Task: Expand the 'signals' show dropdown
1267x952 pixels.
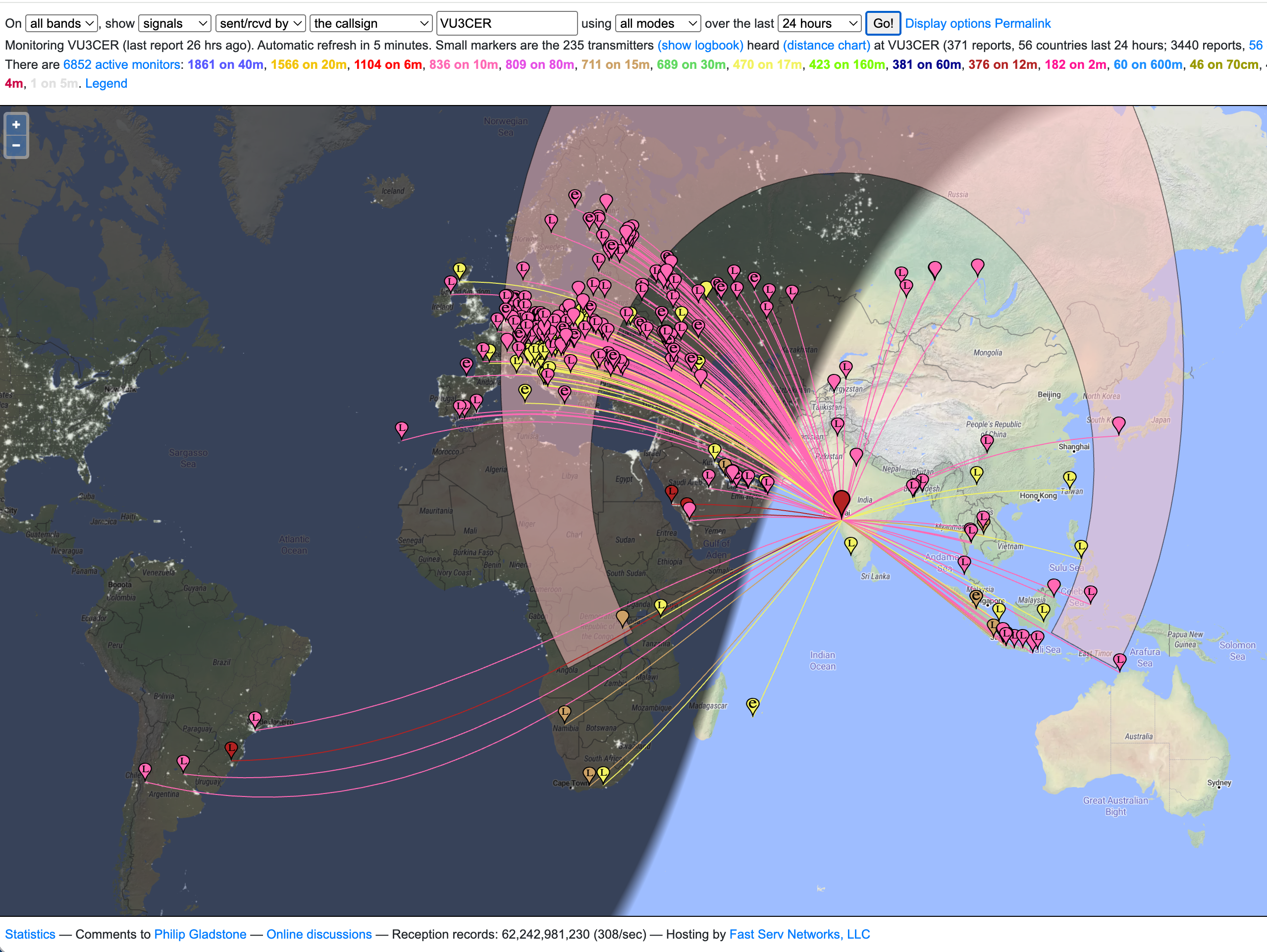Action: click(174, 23)
